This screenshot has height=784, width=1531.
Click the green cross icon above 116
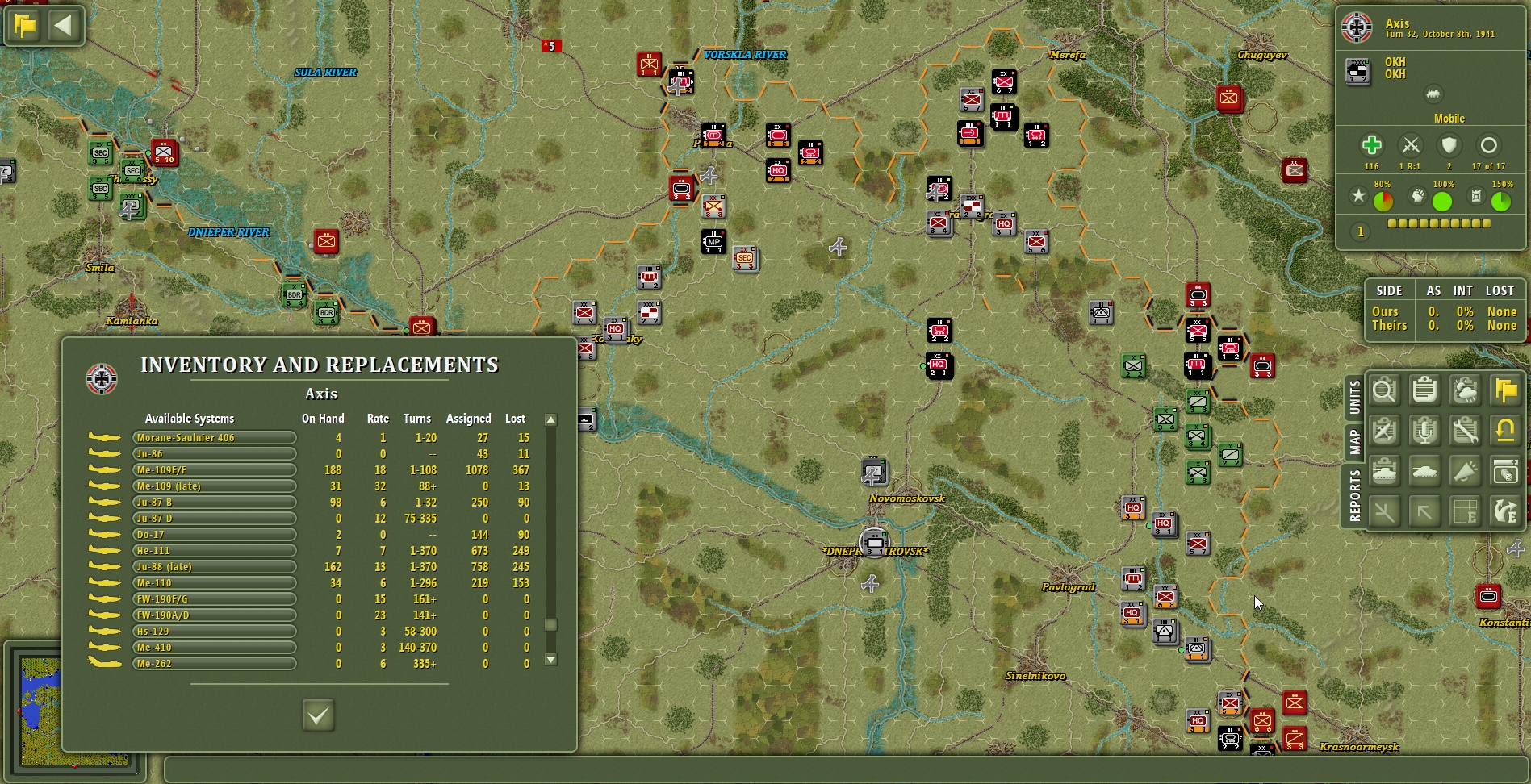tap(1371, 145)
